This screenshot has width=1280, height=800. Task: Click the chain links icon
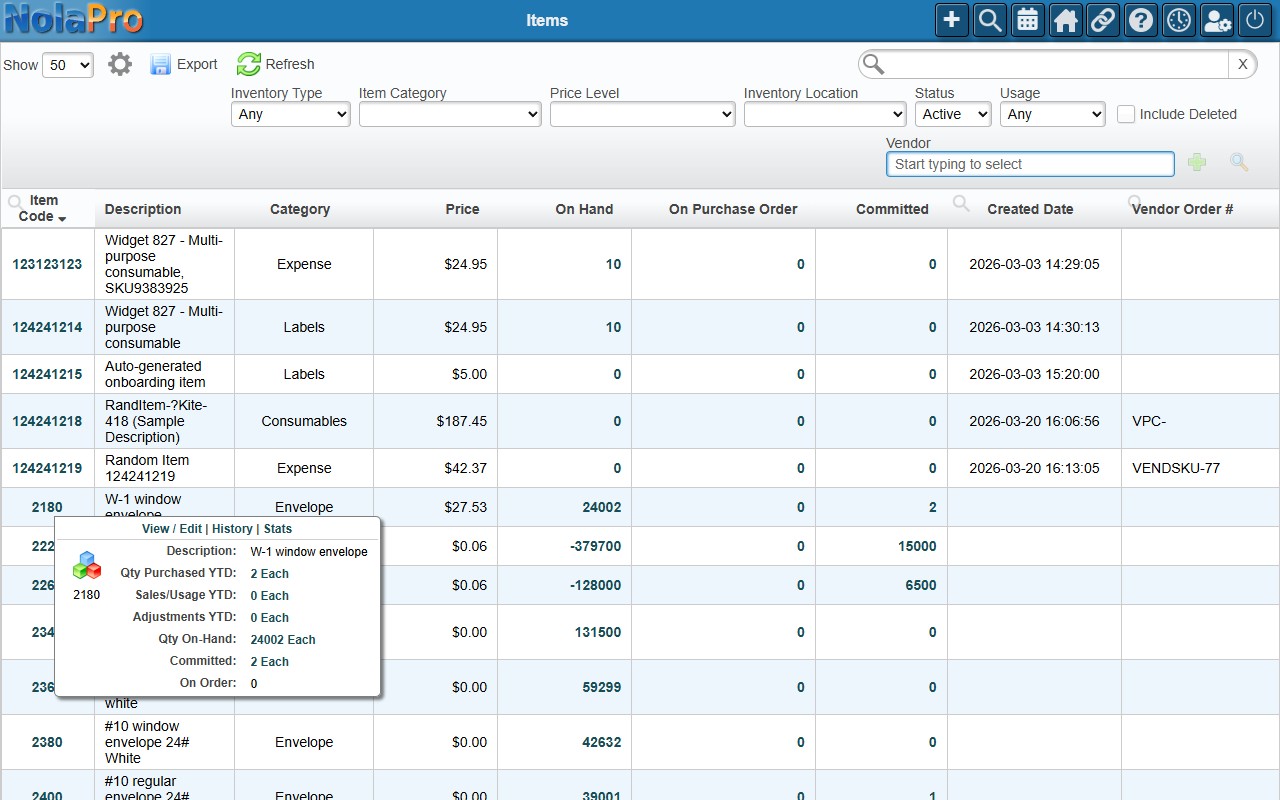1103,20
